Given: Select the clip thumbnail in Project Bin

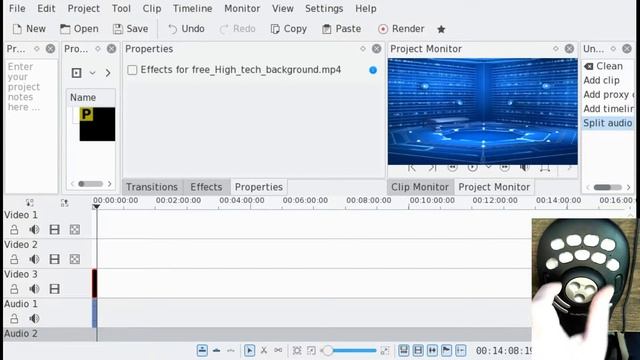Looking at the screenshot, I should pyautogui.click(x=97, y=124).
